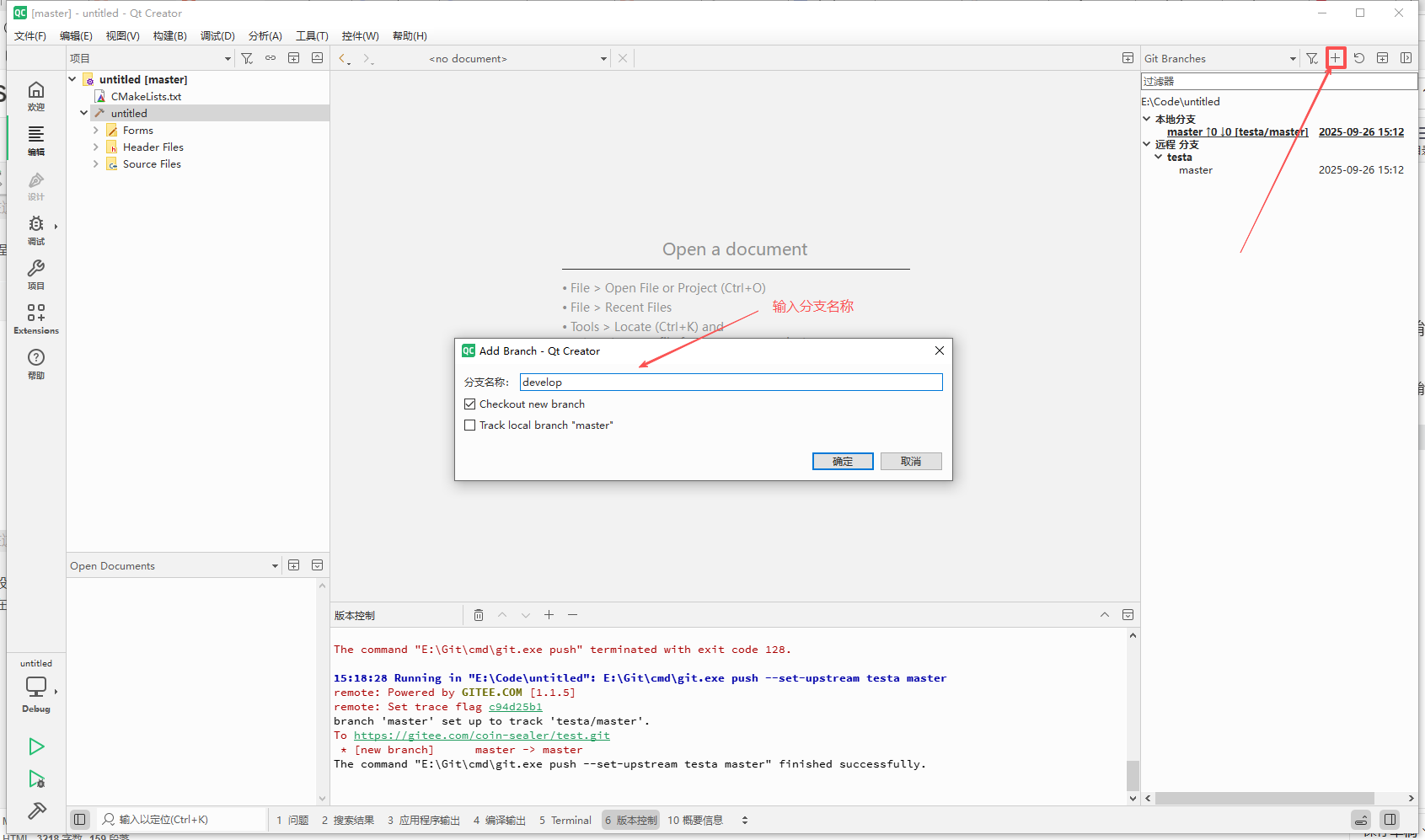Open the 项目 panel type dropdown
Image resolution: width=1425 pixels, height=840 pixels.
151,58
